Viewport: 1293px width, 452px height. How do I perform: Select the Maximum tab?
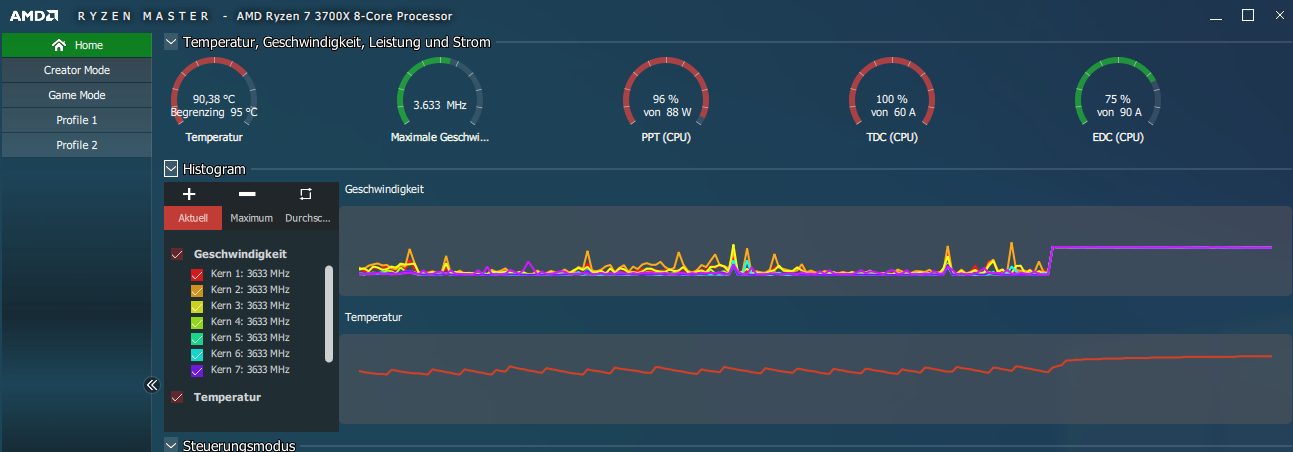coord(251,218)
